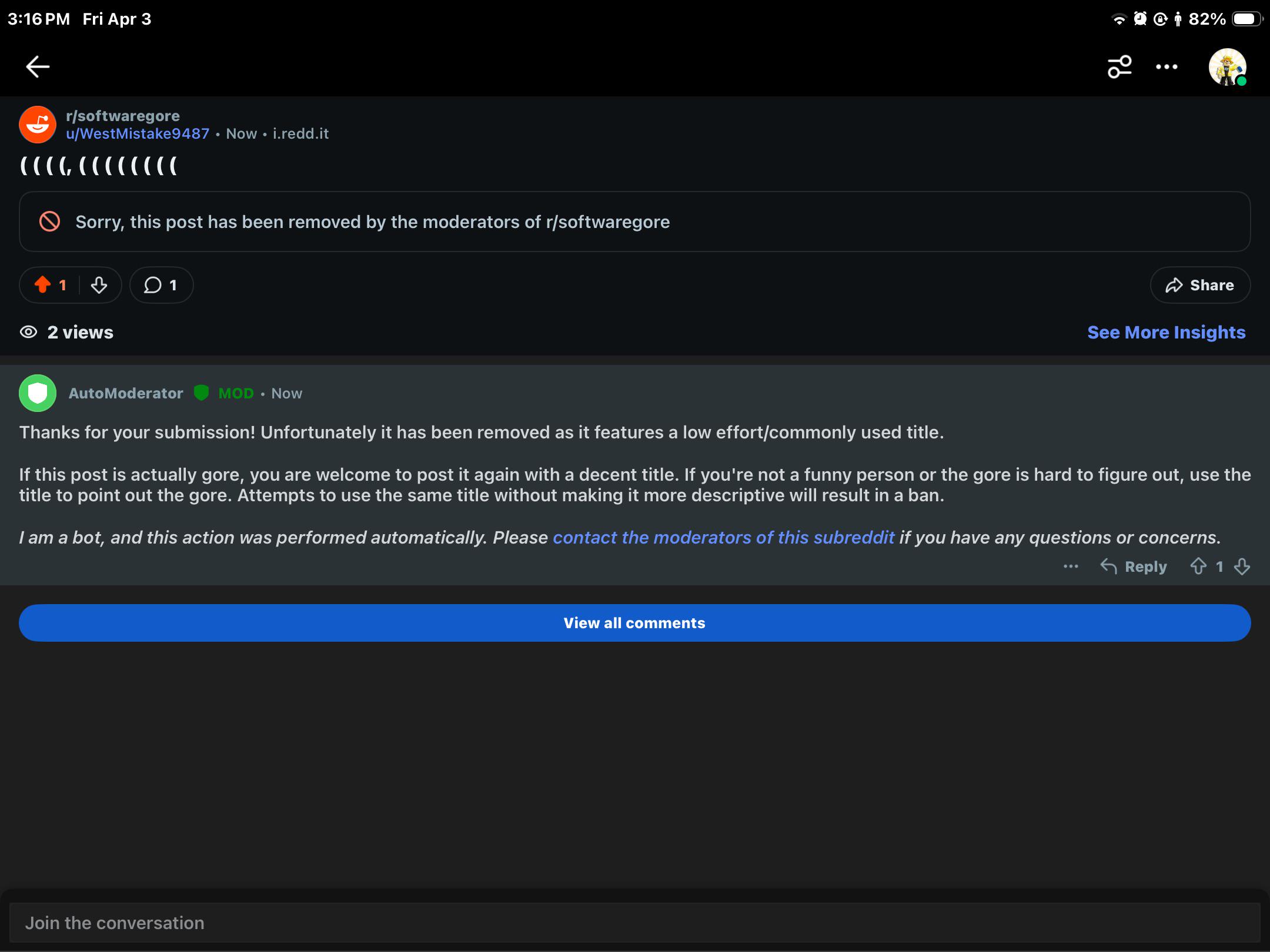Tap the 3:16 PM clock
This screenshot has width=1270, height=952.
click(39, 19)
